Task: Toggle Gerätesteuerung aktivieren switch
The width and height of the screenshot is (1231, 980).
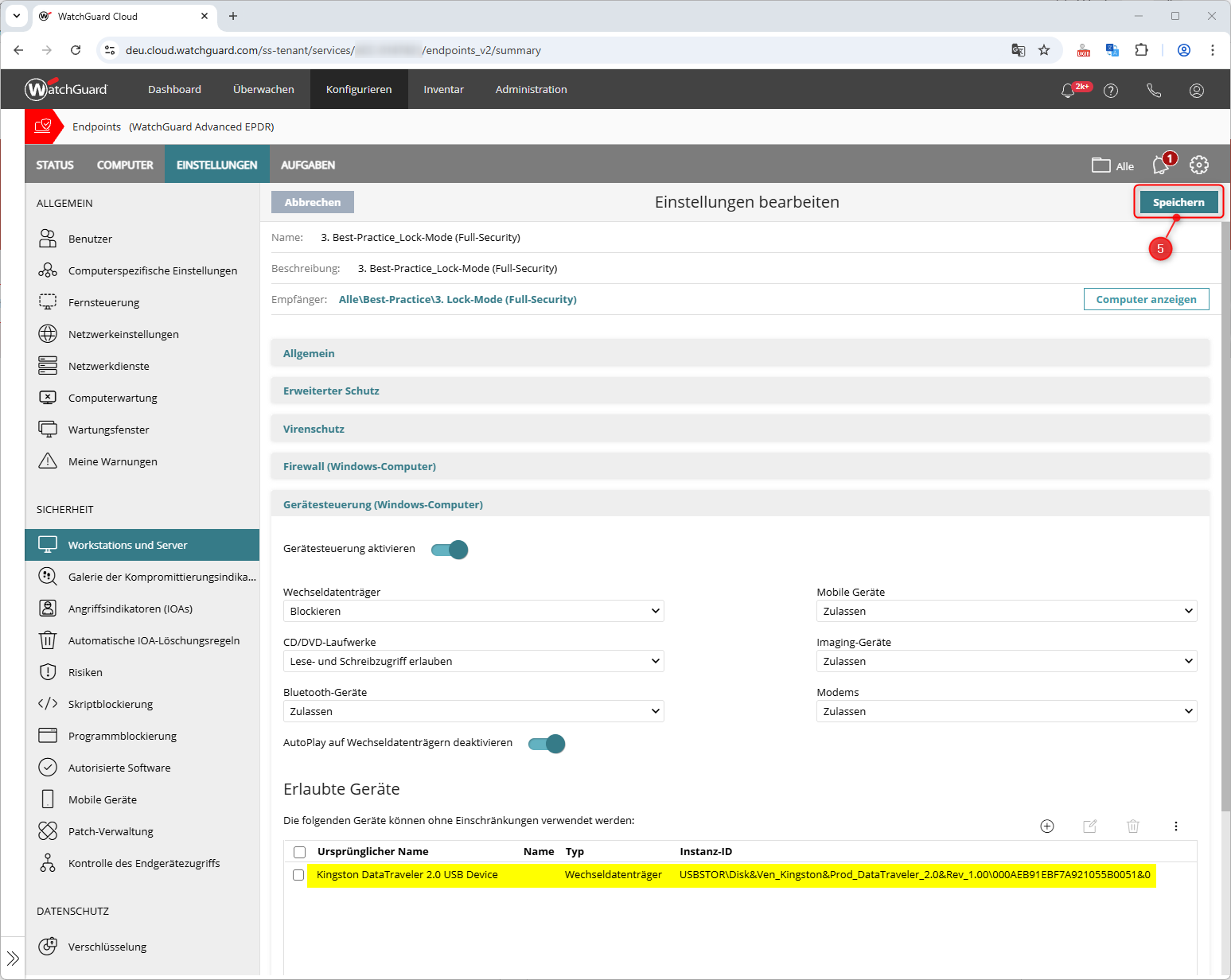Action: coord(450,550)
